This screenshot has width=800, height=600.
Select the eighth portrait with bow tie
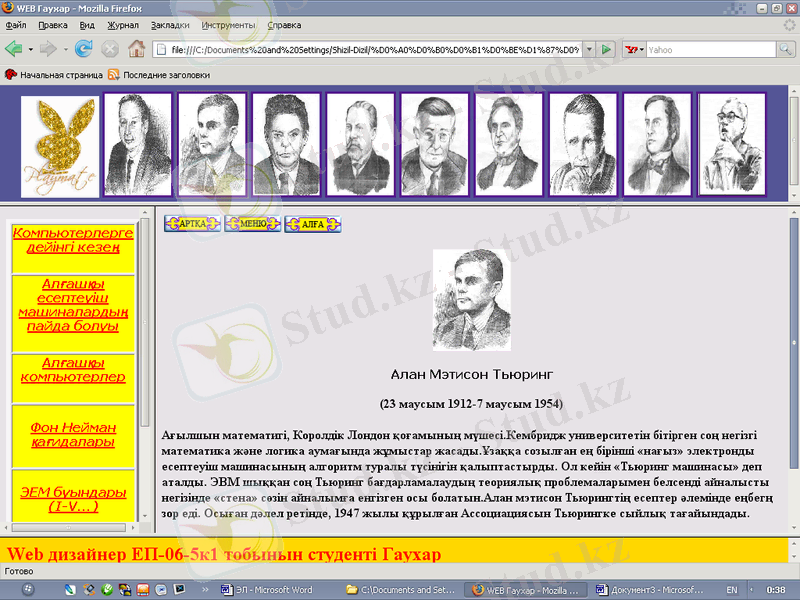click(x=657, y=144)
